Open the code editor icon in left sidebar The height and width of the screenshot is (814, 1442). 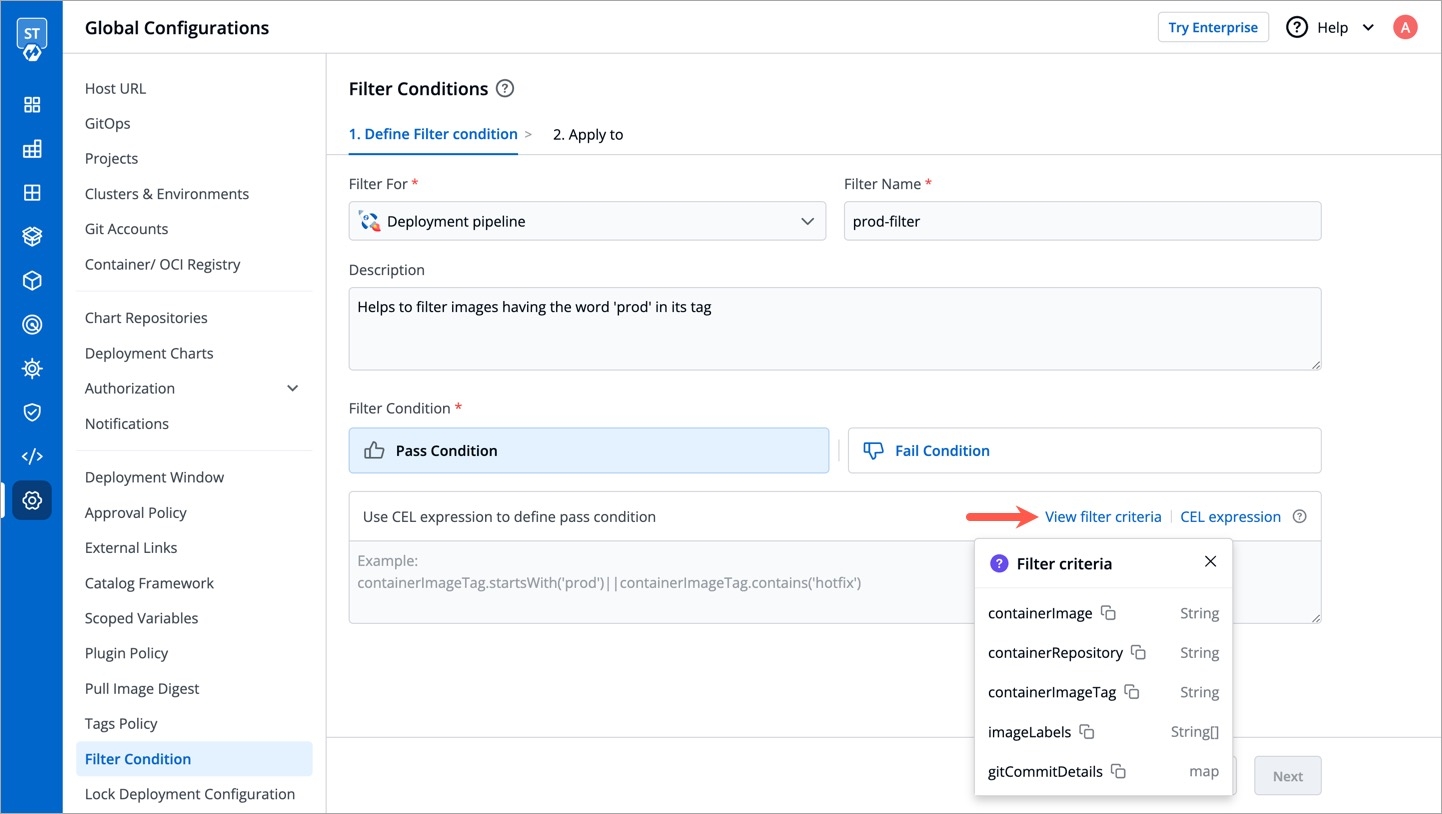[32, 456]
